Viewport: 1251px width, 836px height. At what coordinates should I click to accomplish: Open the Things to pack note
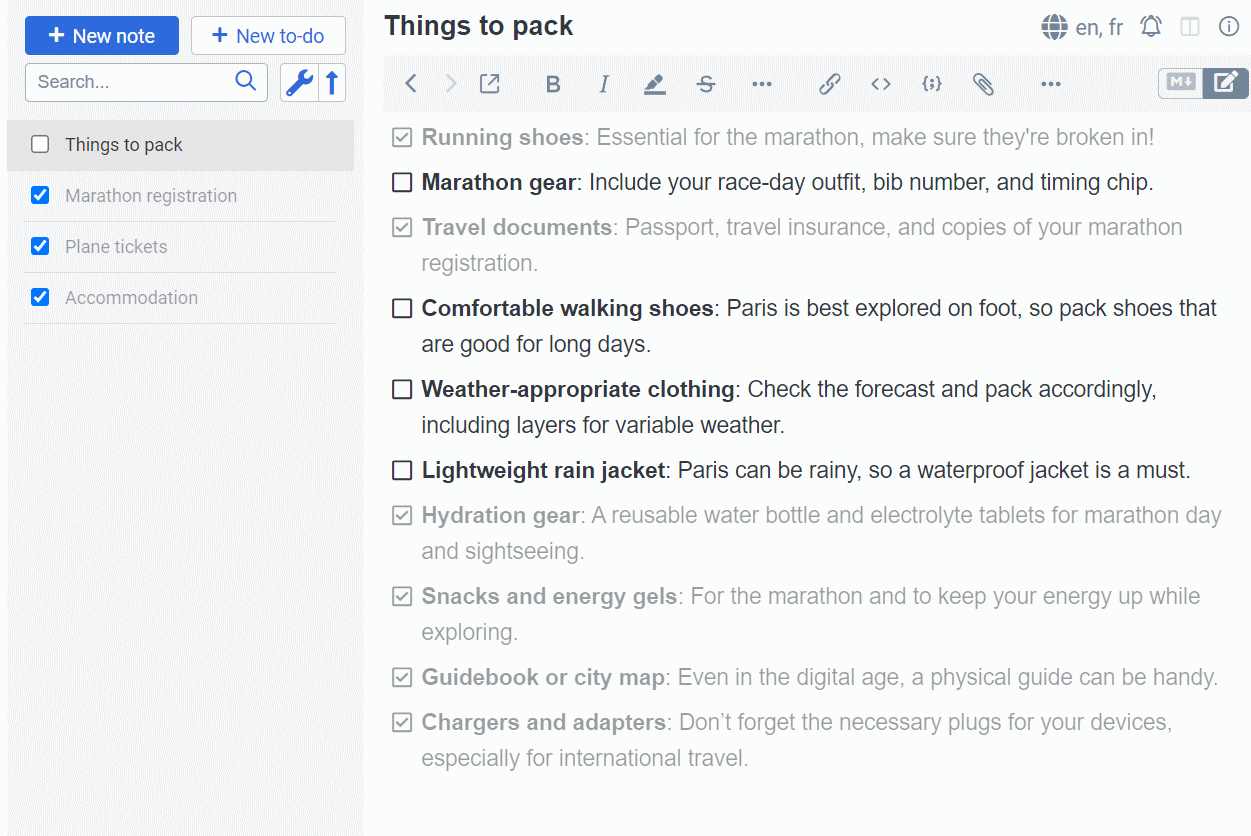click(124, 145)
